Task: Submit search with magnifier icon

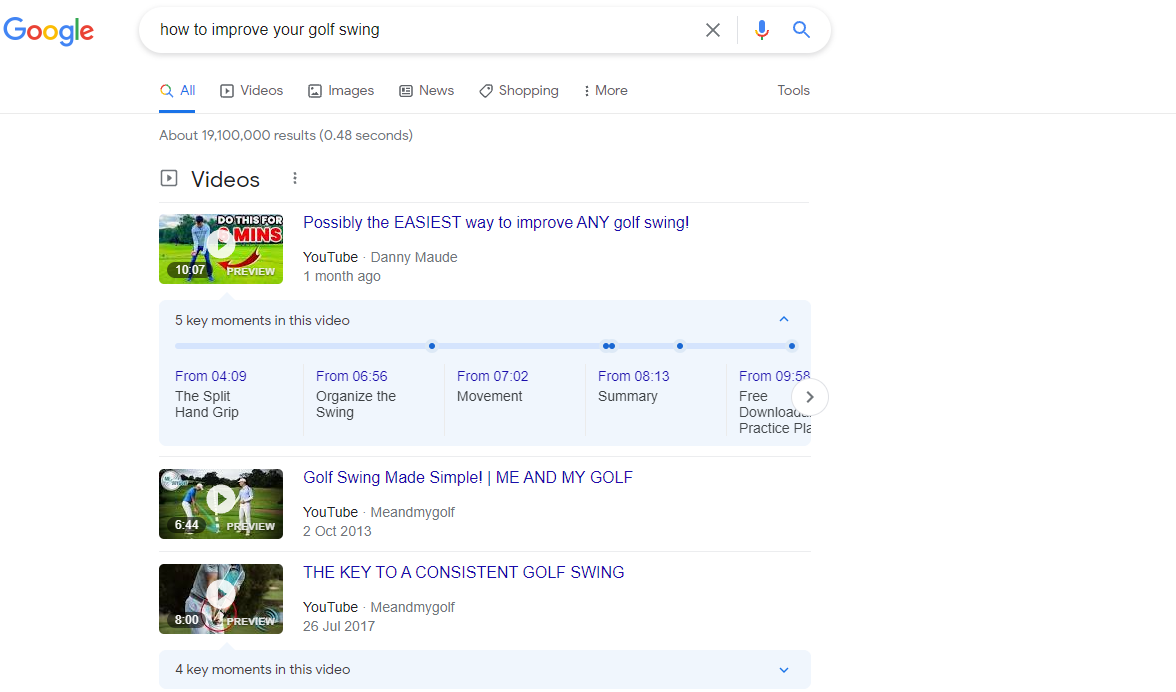Action: (801, 30)
